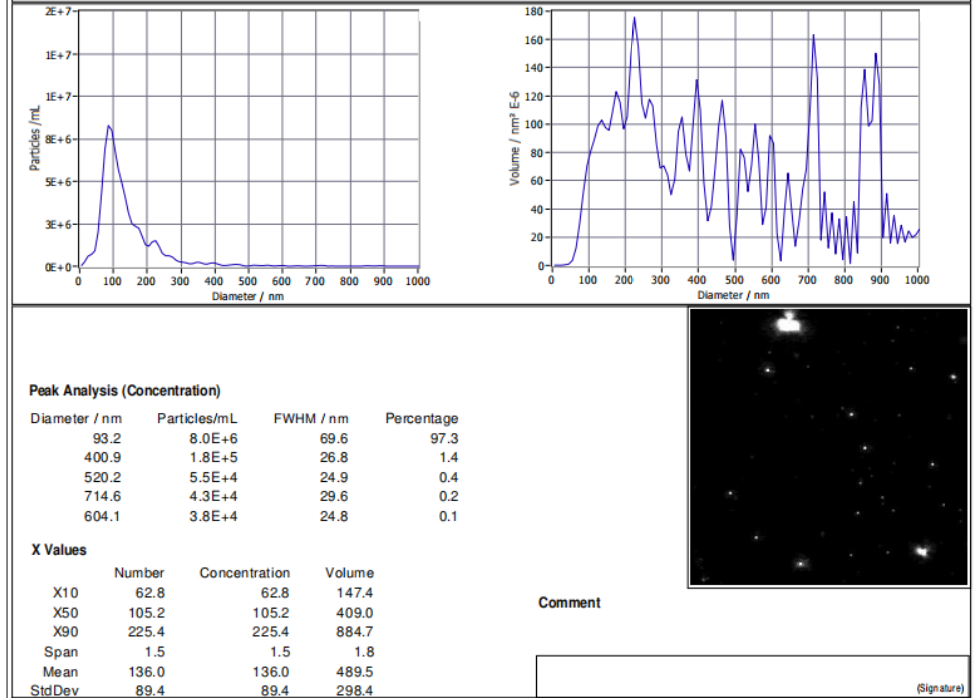The height and width of the screenshot is (698, 974).
Task: Click the X Values section heading
Action: (58, 550)
